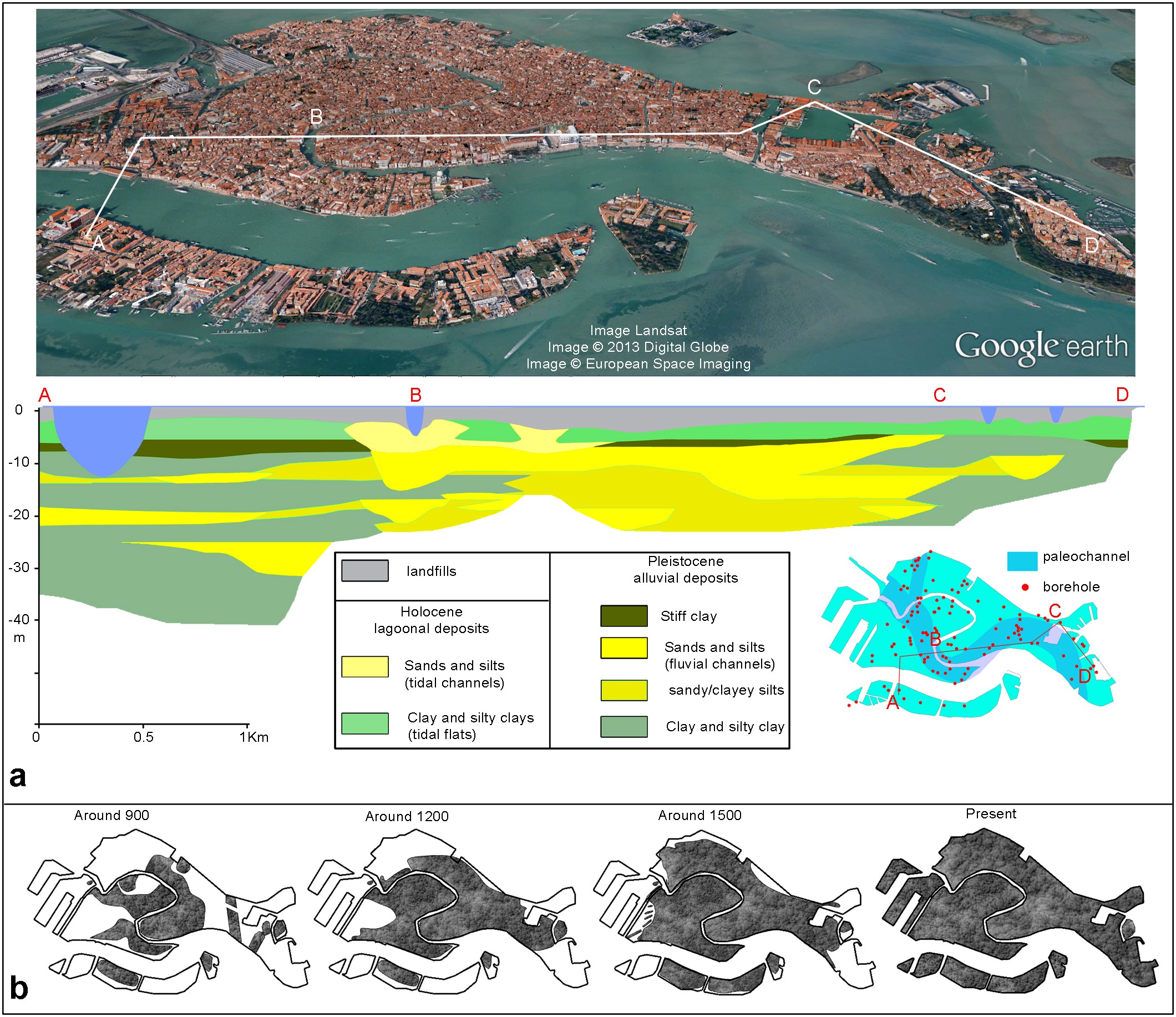Screen dimensions: 1176x1017
Task: Click the Google earth logo
Action: 1041,346
